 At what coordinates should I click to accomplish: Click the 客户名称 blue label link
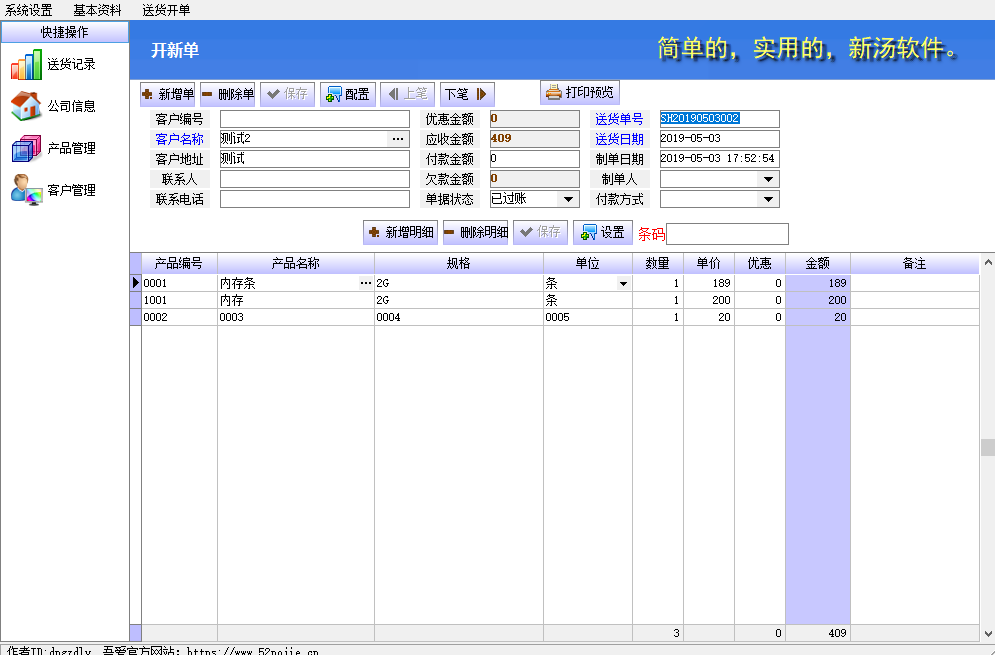[x=180, y=139]
